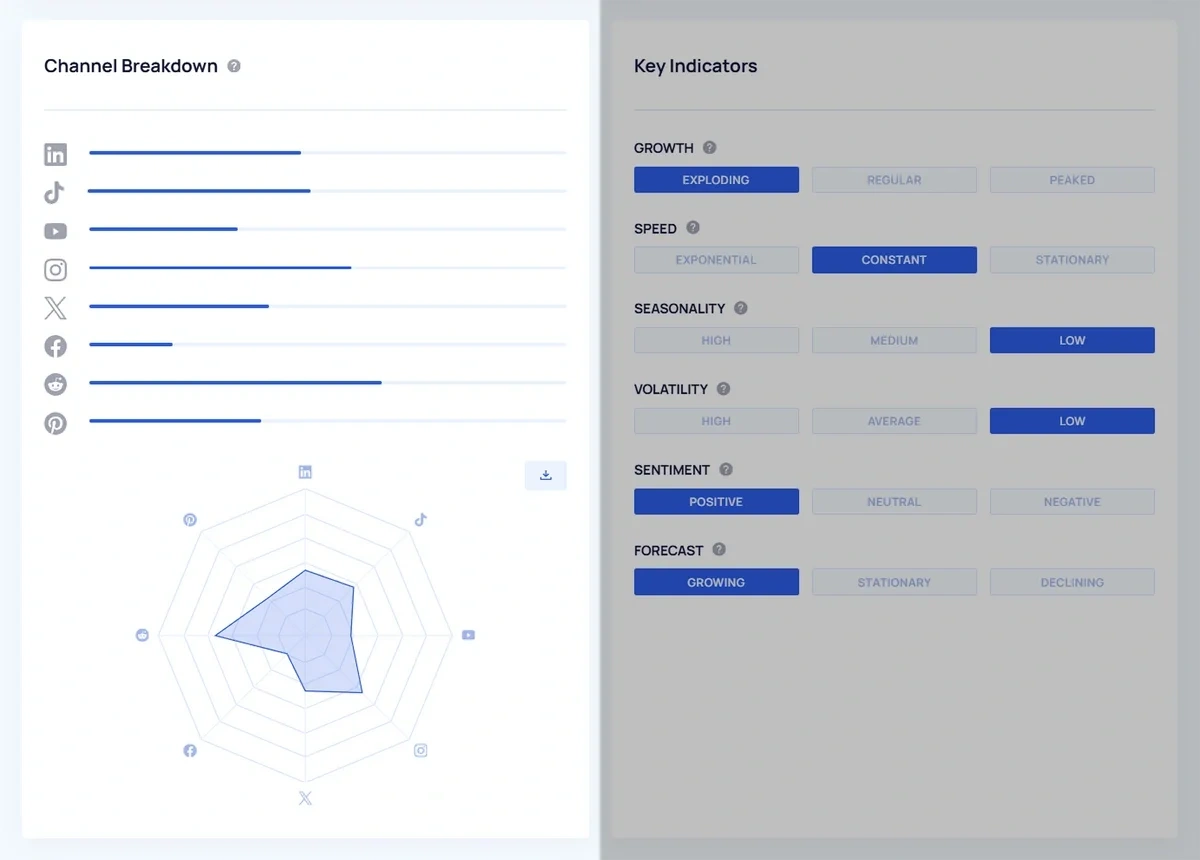
Task: Click the Sentiment question mark icon
Action: pyautogui.click(x=724, y=469)
